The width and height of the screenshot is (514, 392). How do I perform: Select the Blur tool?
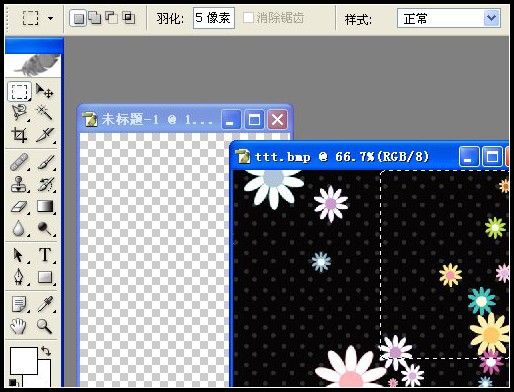[x=19, y=229]
